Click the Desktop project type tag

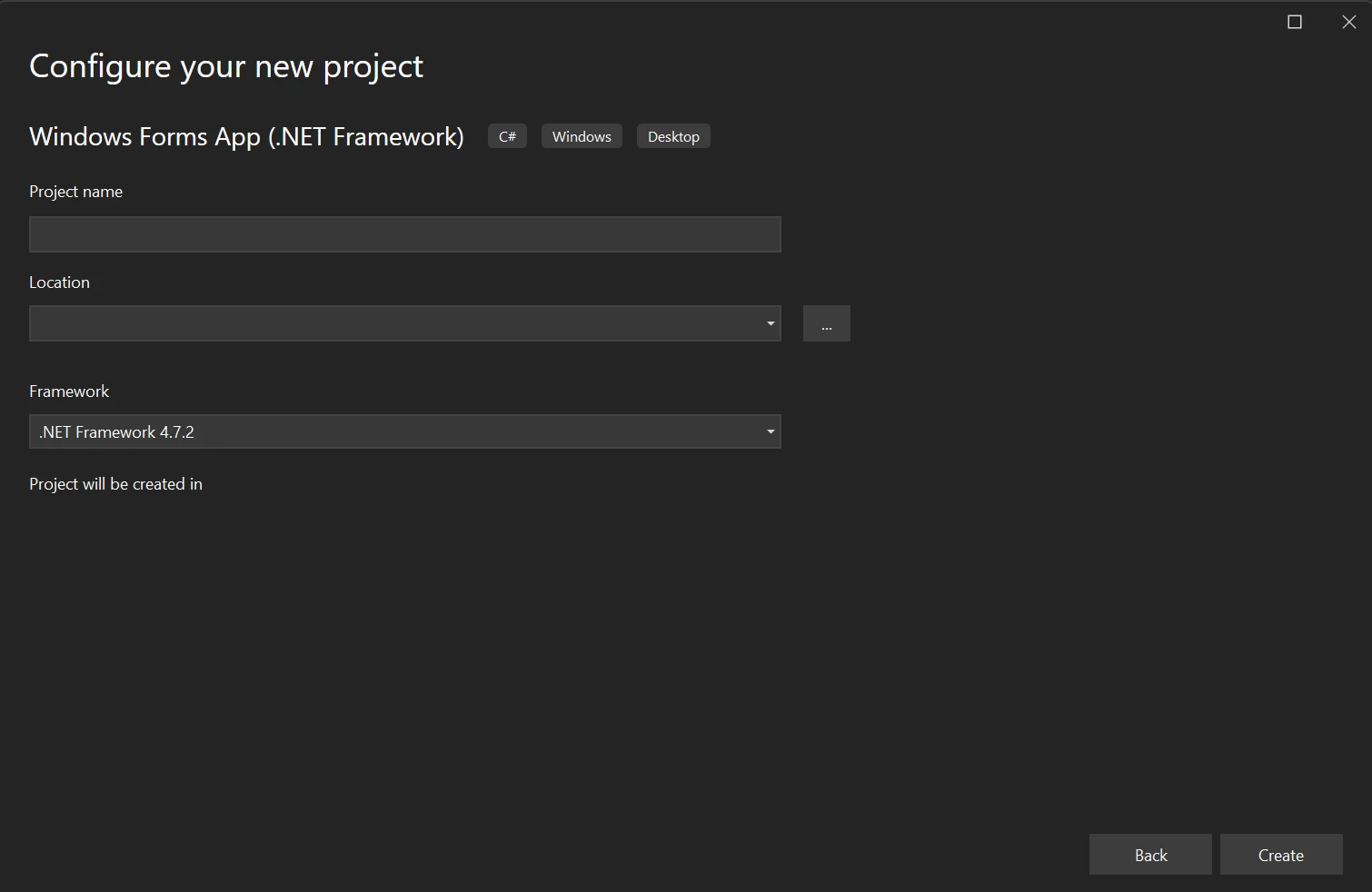[673, 136]
